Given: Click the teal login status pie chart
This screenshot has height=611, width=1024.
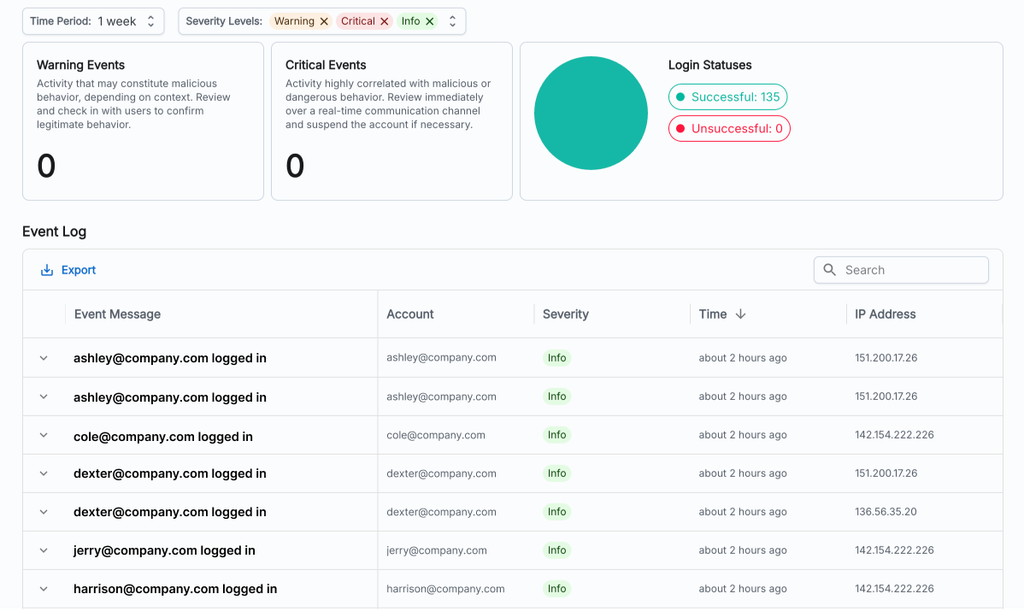Looking at the screenshot, I should (x=591, y=113).
